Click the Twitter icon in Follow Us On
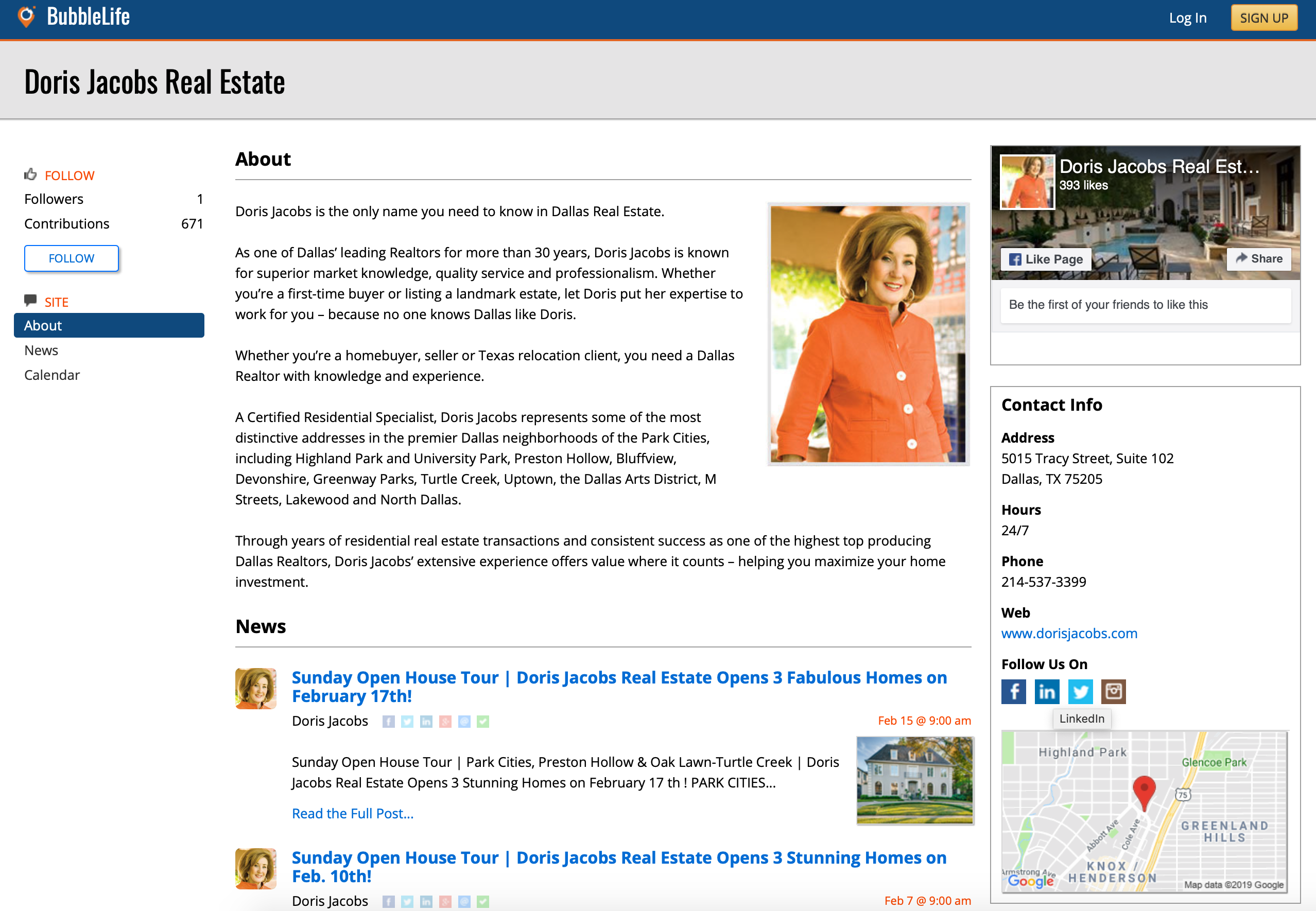The width and height of the screenshot is (1316, 911). [x=1080, y=691]
